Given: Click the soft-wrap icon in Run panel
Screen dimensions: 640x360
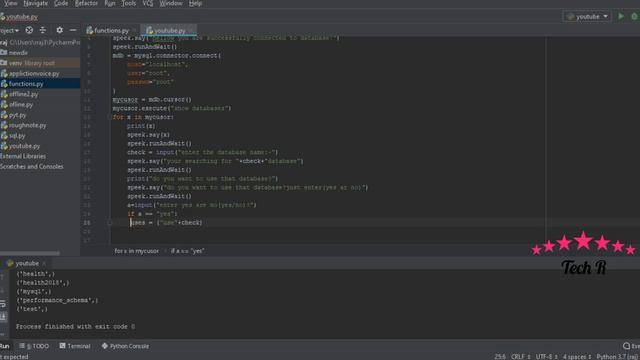Looking at the screenshot, I should (x=3, y=304).
